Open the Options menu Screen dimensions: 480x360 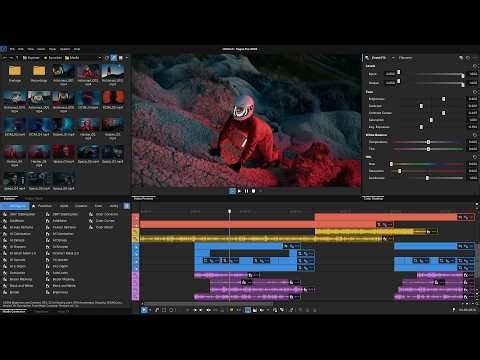point(65,49)
